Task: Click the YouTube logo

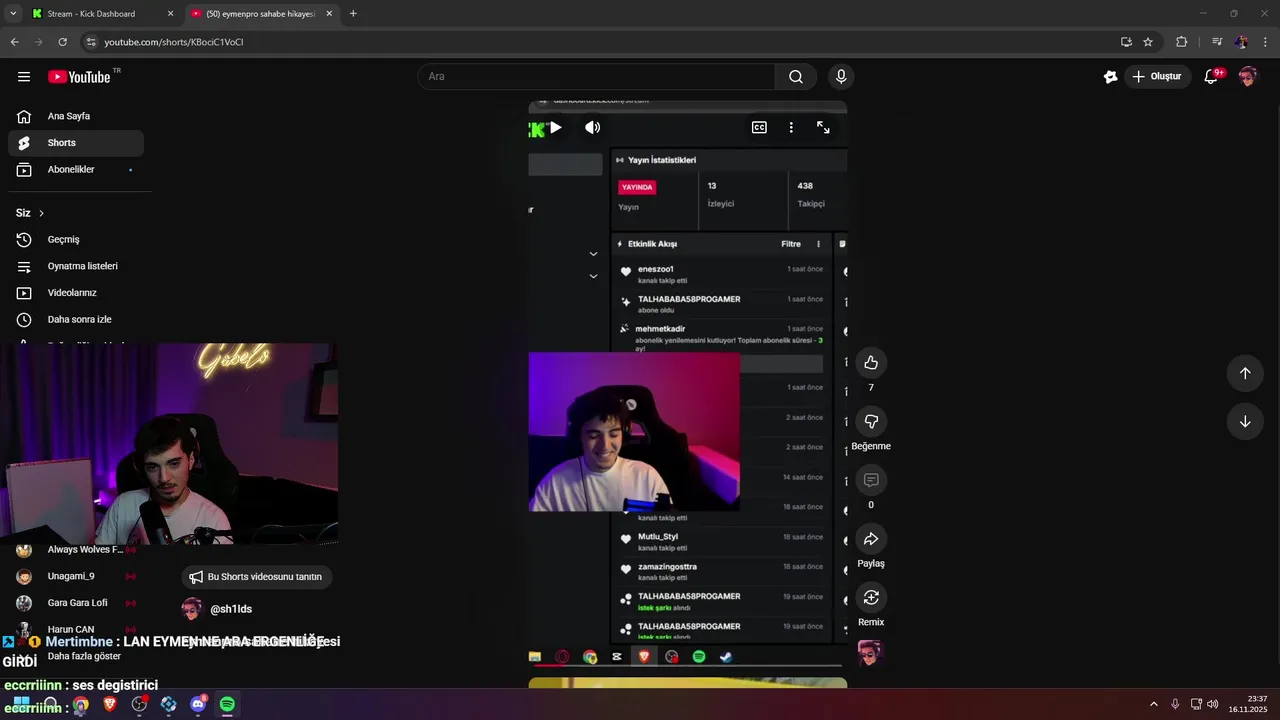Action: pyautogui.click(x=79, y=77)
